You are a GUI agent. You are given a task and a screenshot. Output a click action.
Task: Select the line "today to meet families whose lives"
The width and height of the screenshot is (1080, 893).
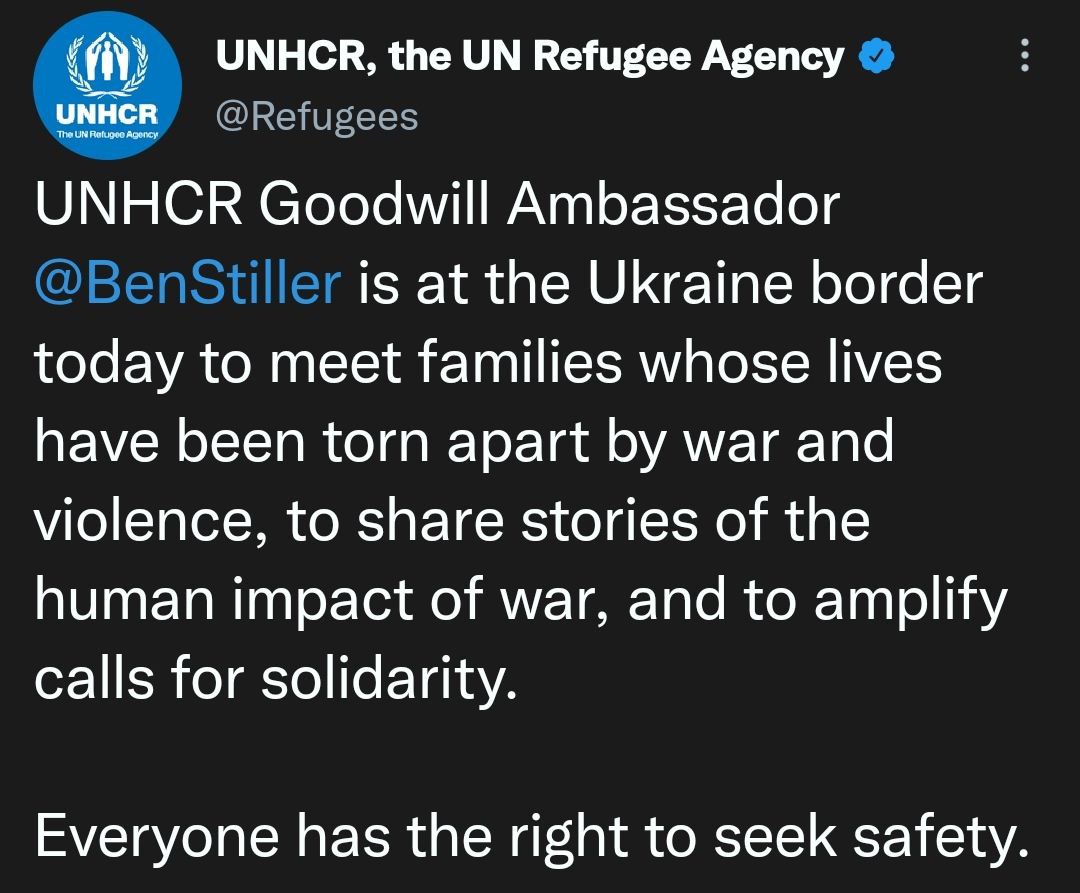[x=488, y=362]
